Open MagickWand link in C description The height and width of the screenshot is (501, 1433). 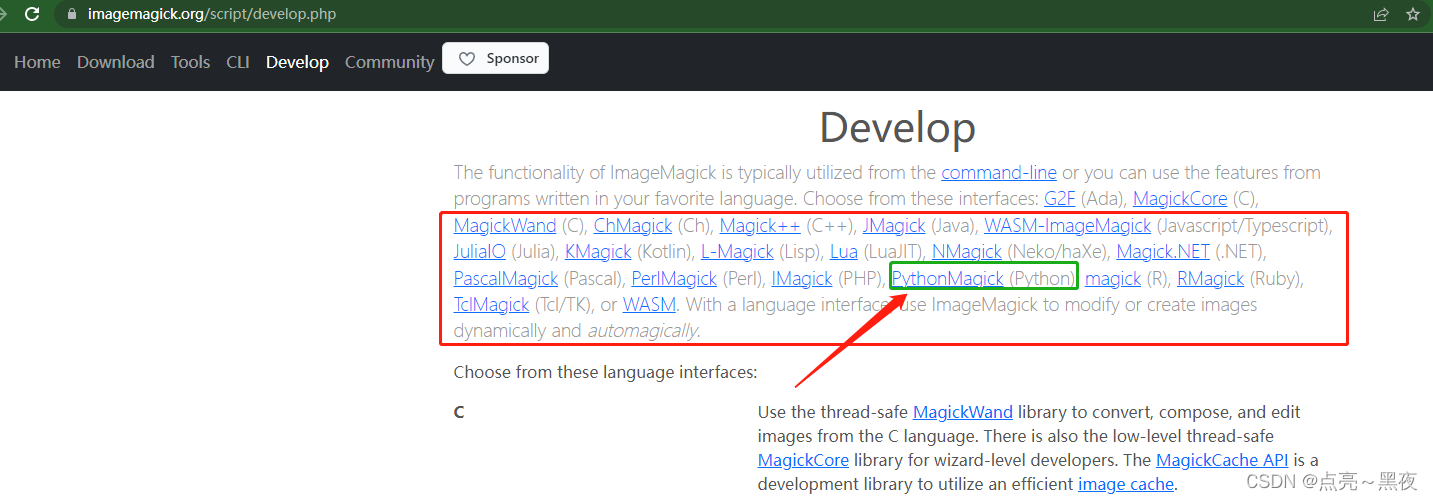pos(963,412)
